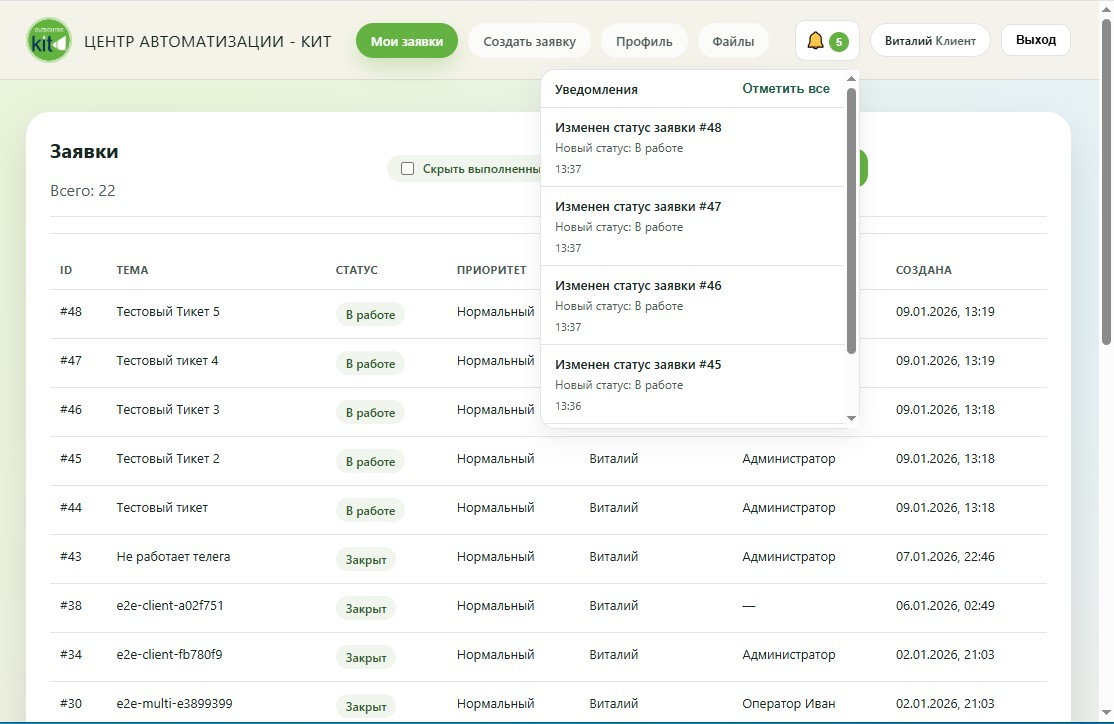This screenshot has width=1114, height=724.
Task: Open notifications bell icon
Action: tap(815, 41)
